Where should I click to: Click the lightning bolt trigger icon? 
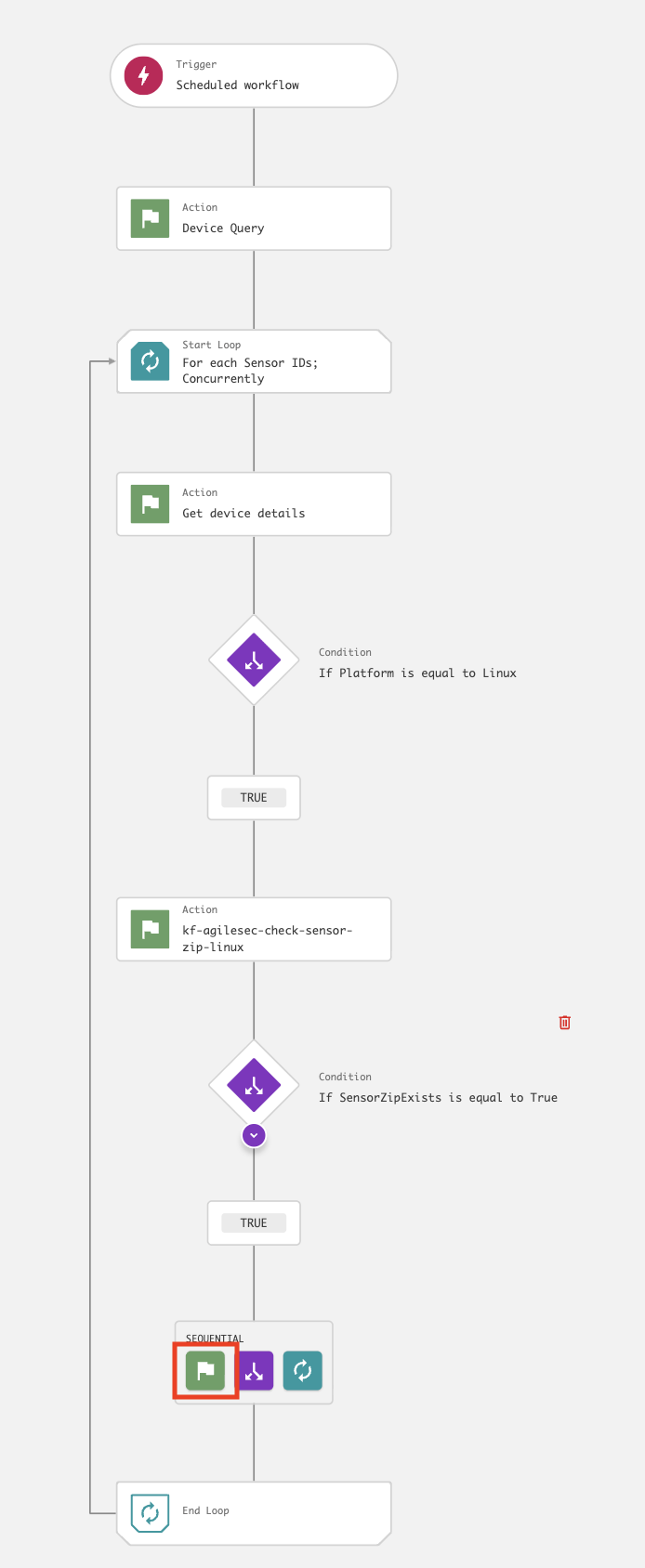coord(144,75)
